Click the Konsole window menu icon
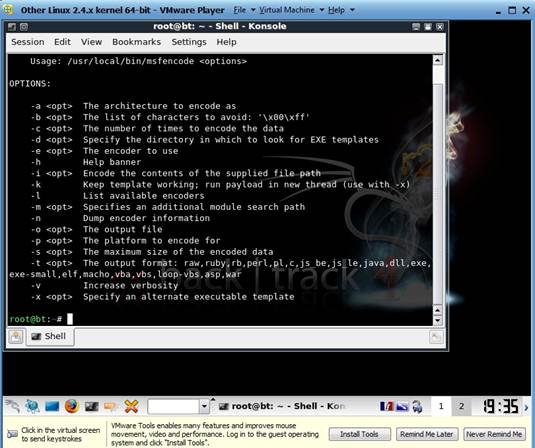Screen dimensions: 535x448 pyautogui.click(x=12, y=27)
